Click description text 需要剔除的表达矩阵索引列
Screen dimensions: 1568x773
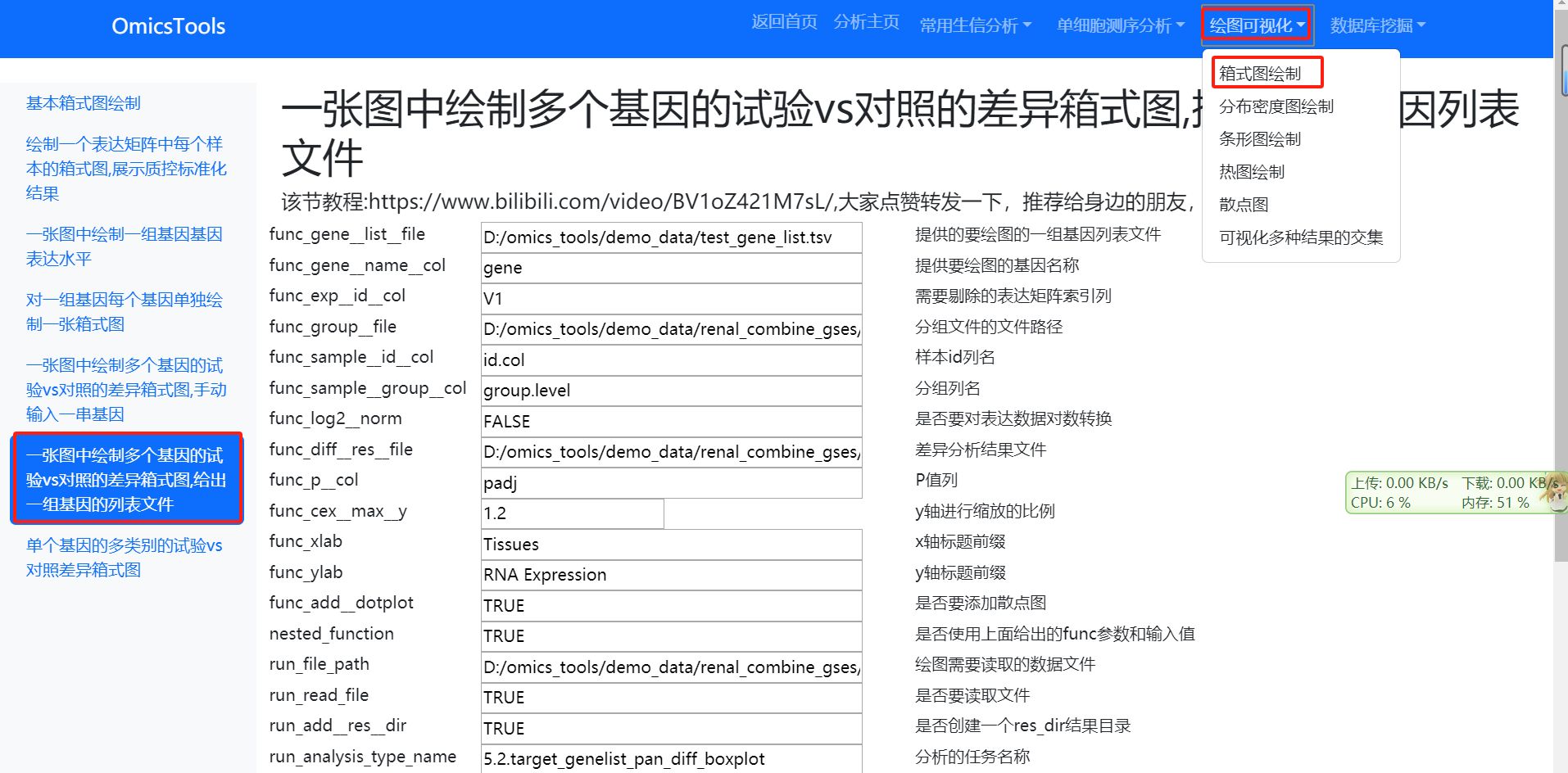[x=1013, y=296]
